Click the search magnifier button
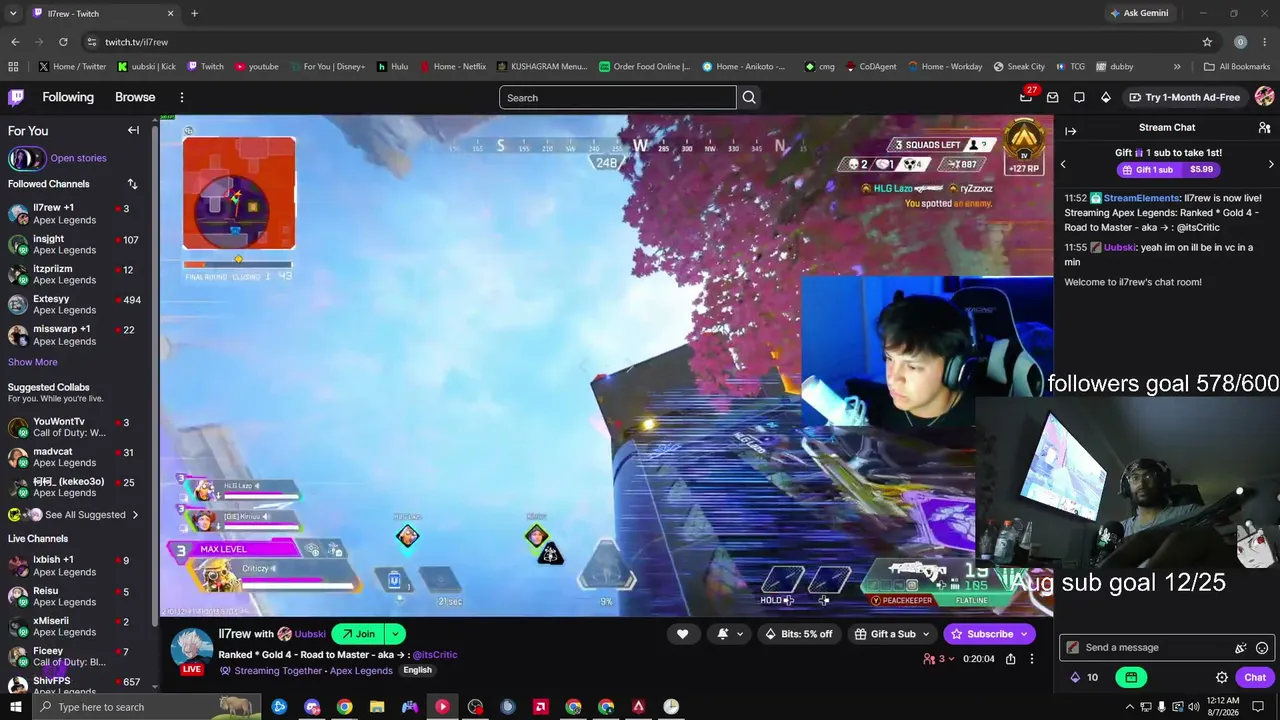 pos(749,97)
